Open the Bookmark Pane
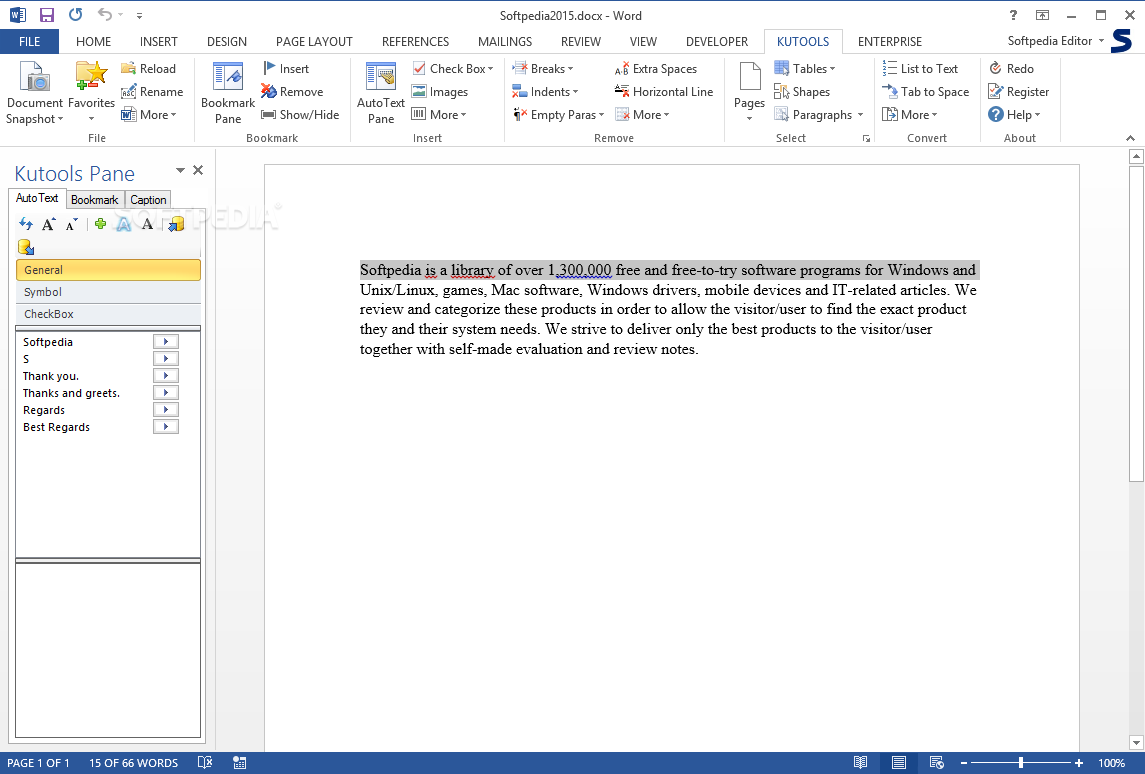The image size is (1145, 774). [228, 93]
